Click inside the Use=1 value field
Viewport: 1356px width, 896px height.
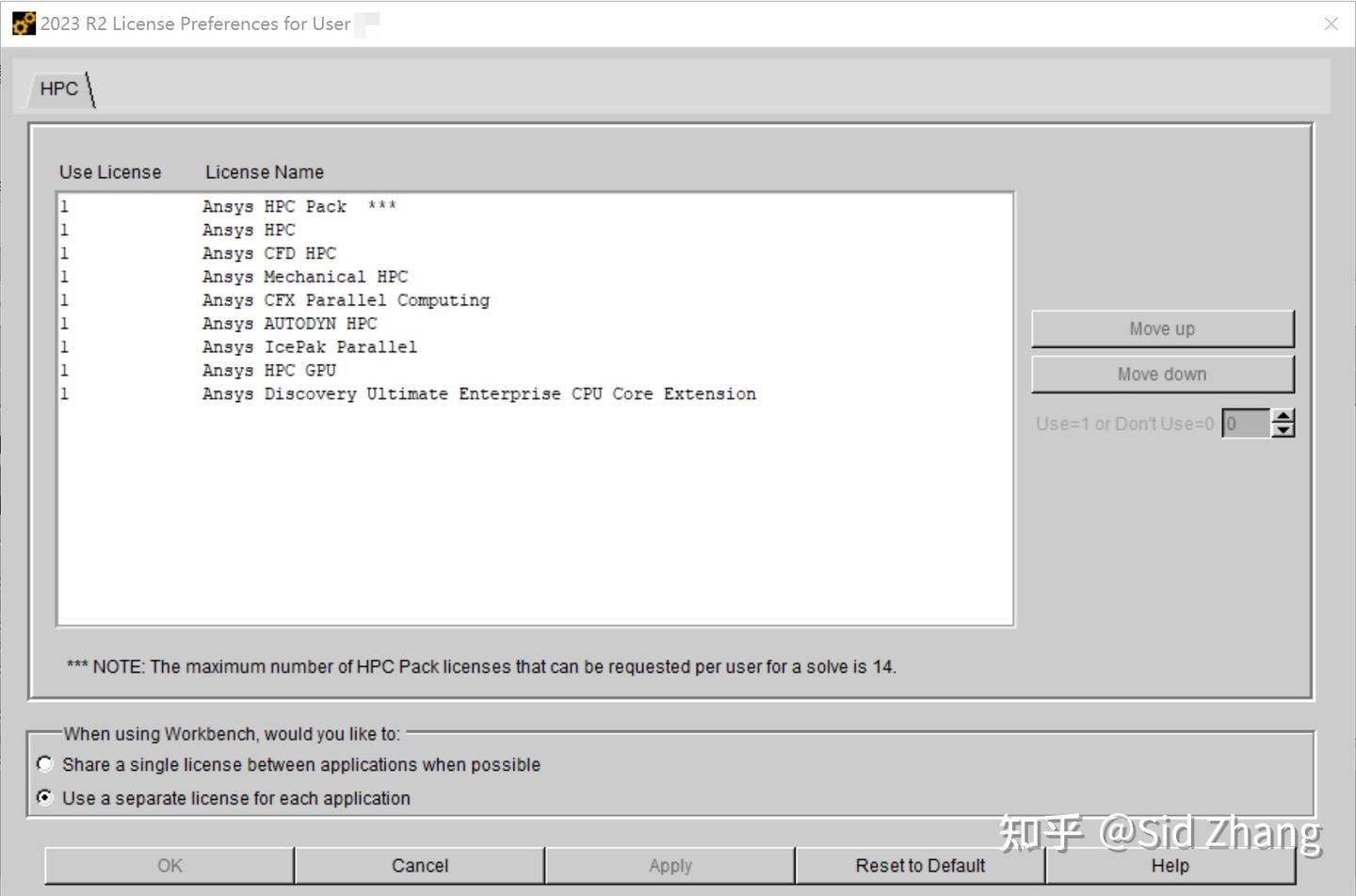coord(1246,424)
